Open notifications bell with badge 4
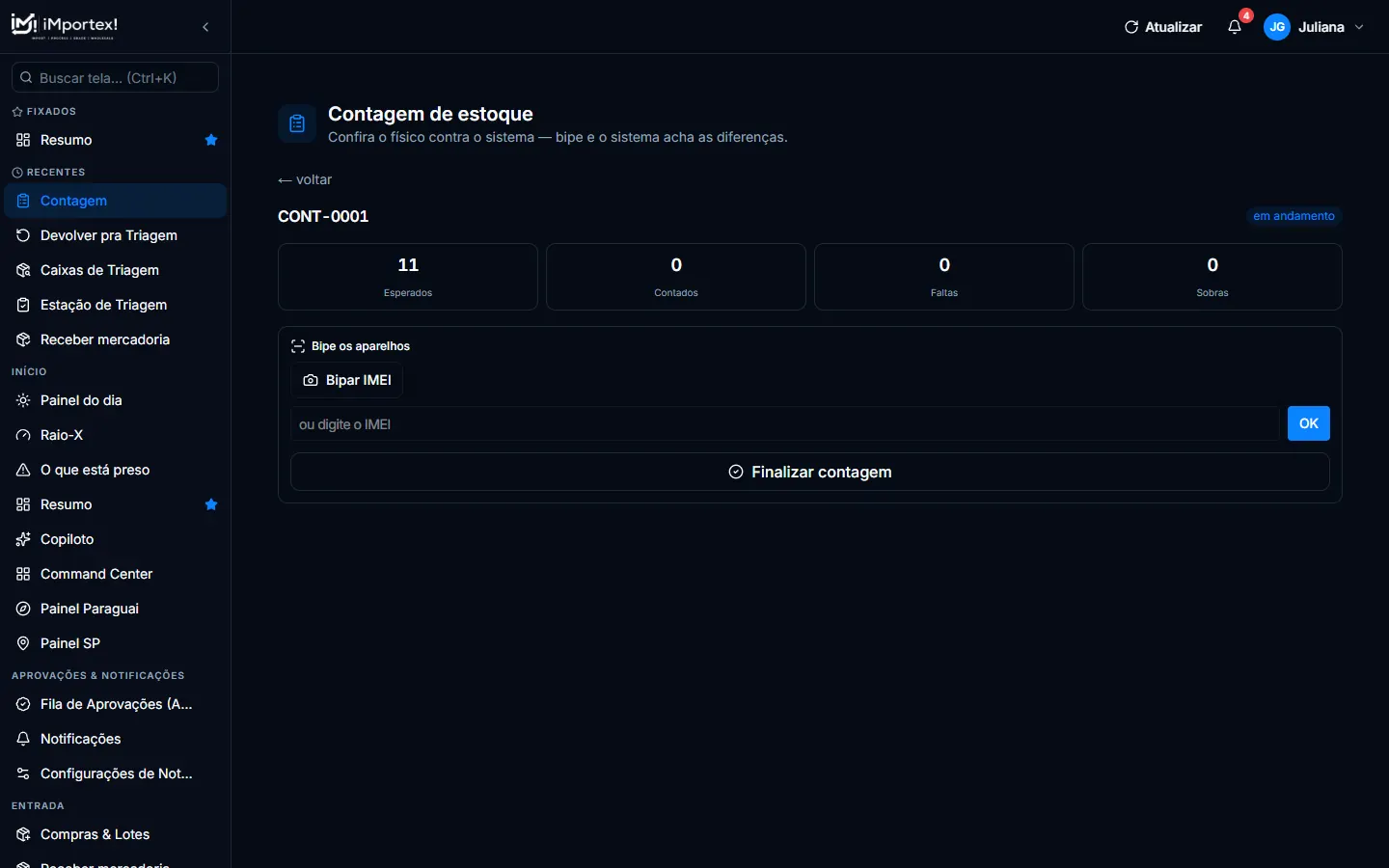The image size is (1389, 868). [x=1235, y=27]
